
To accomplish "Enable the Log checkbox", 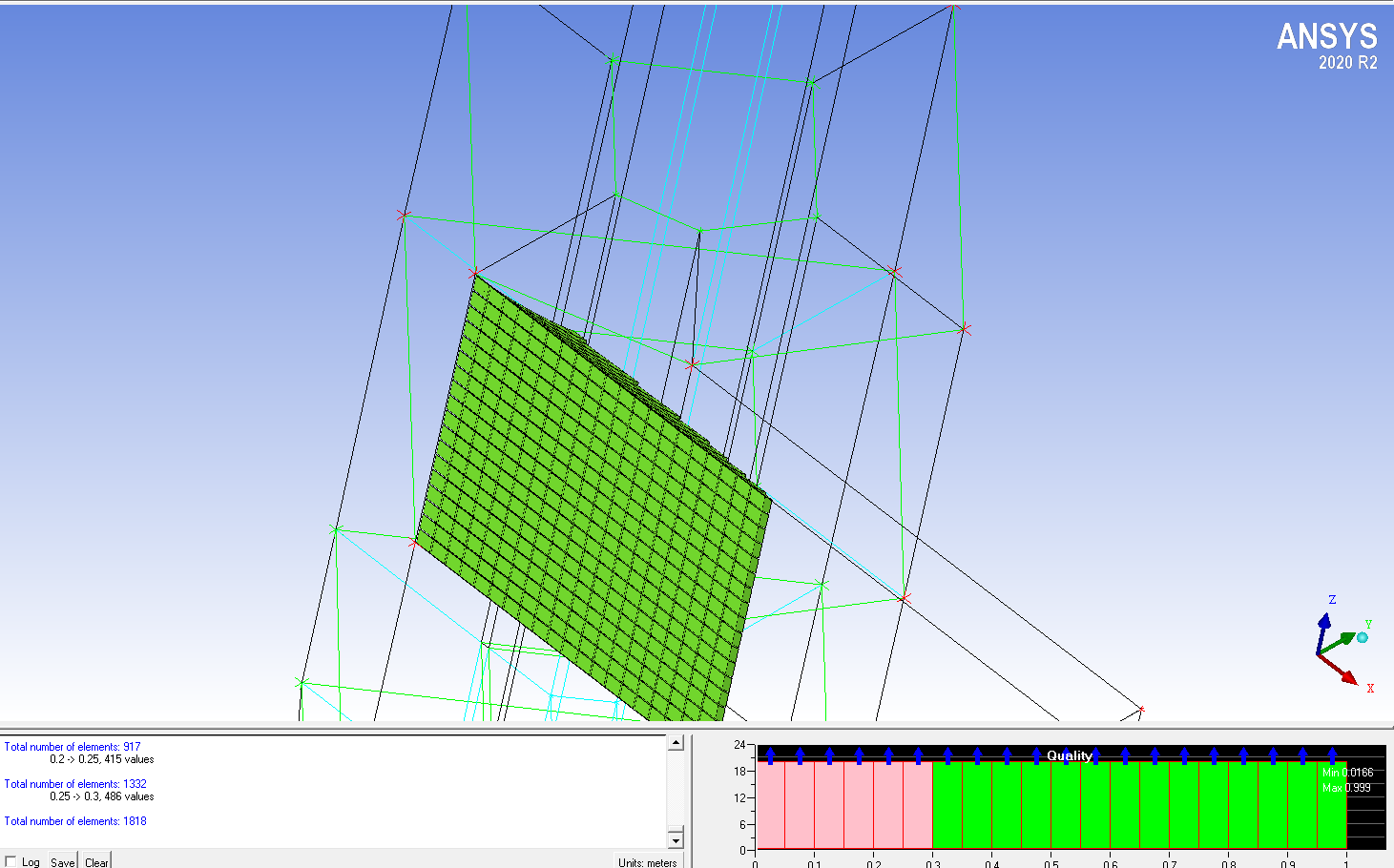I will 11,861.
